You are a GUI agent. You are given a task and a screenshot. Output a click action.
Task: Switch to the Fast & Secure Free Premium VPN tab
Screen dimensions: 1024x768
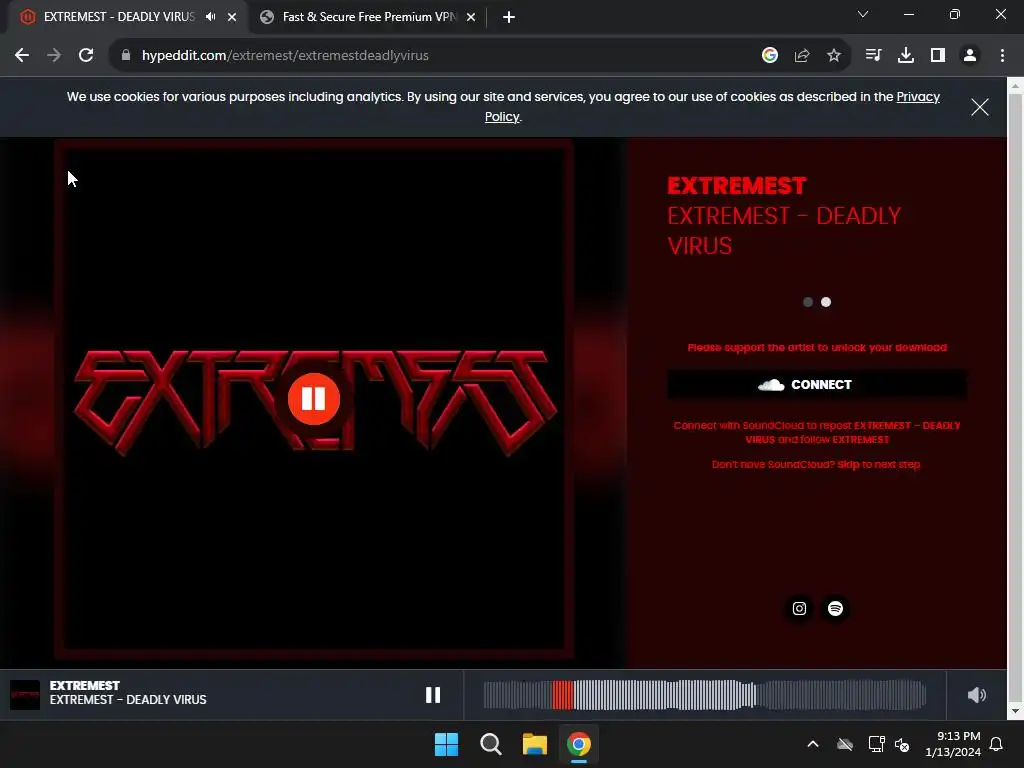click(369, 17)
